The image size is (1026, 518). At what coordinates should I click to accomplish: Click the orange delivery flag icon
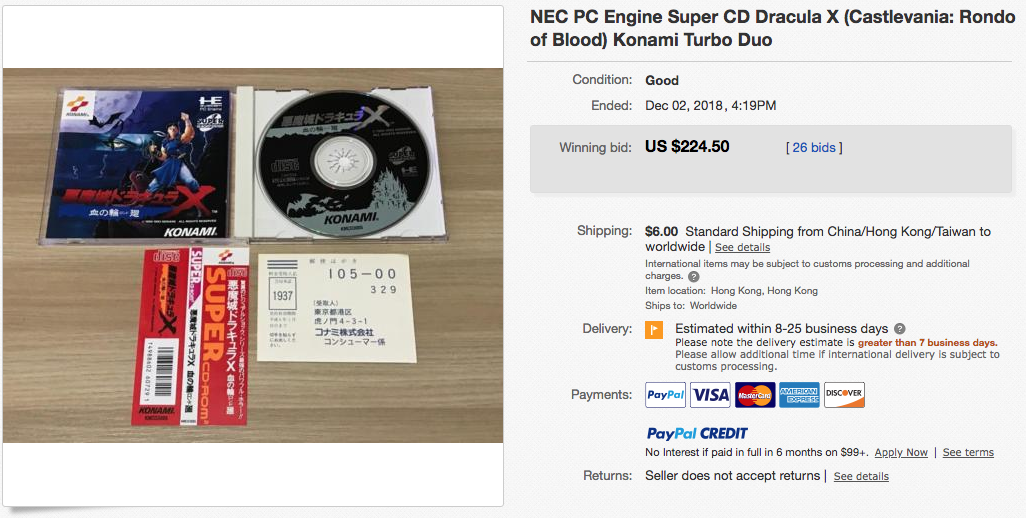(x=654, y=330)
